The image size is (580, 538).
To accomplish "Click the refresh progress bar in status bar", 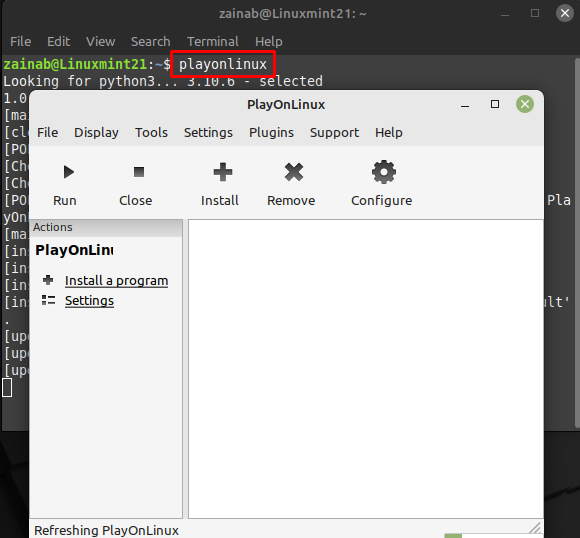I will 493,535.
